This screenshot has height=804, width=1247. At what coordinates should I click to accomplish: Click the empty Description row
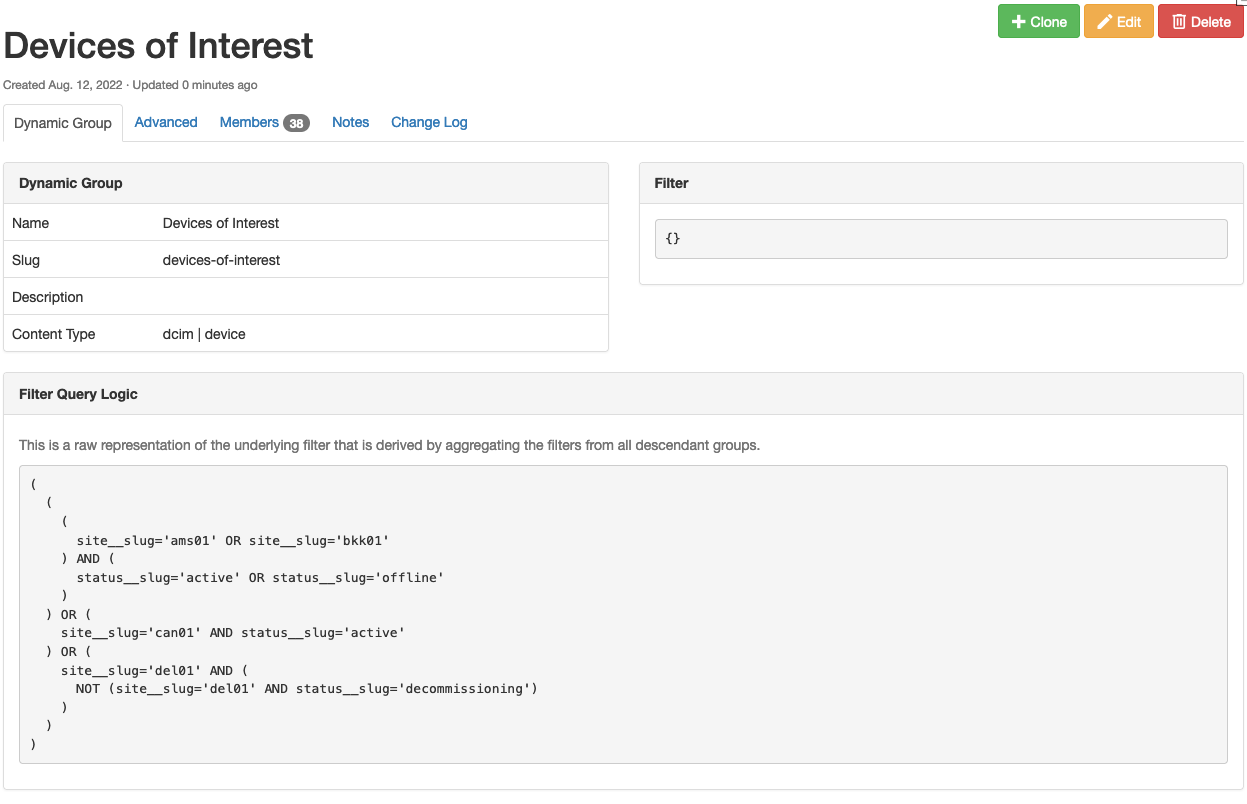305,297
